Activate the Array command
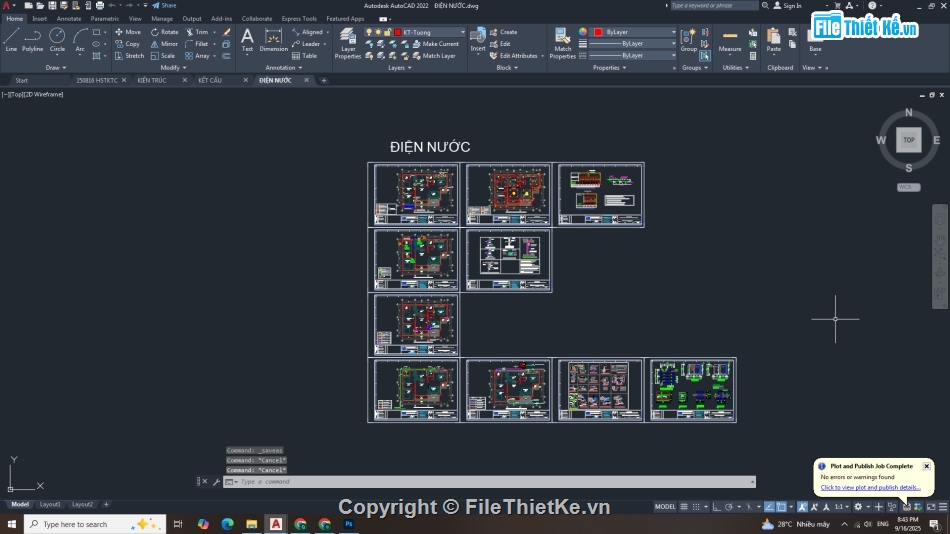 click(198, 56)
